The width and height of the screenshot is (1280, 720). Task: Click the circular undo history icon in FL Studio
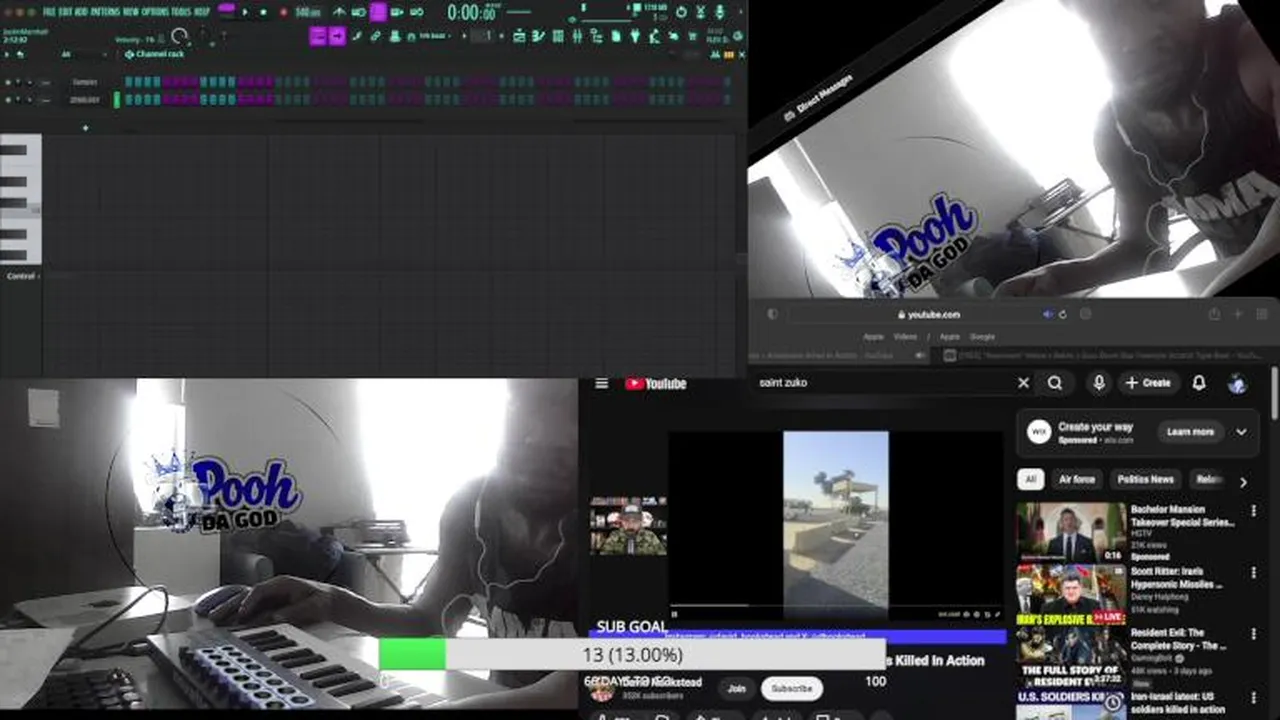[x=681, y=12]
